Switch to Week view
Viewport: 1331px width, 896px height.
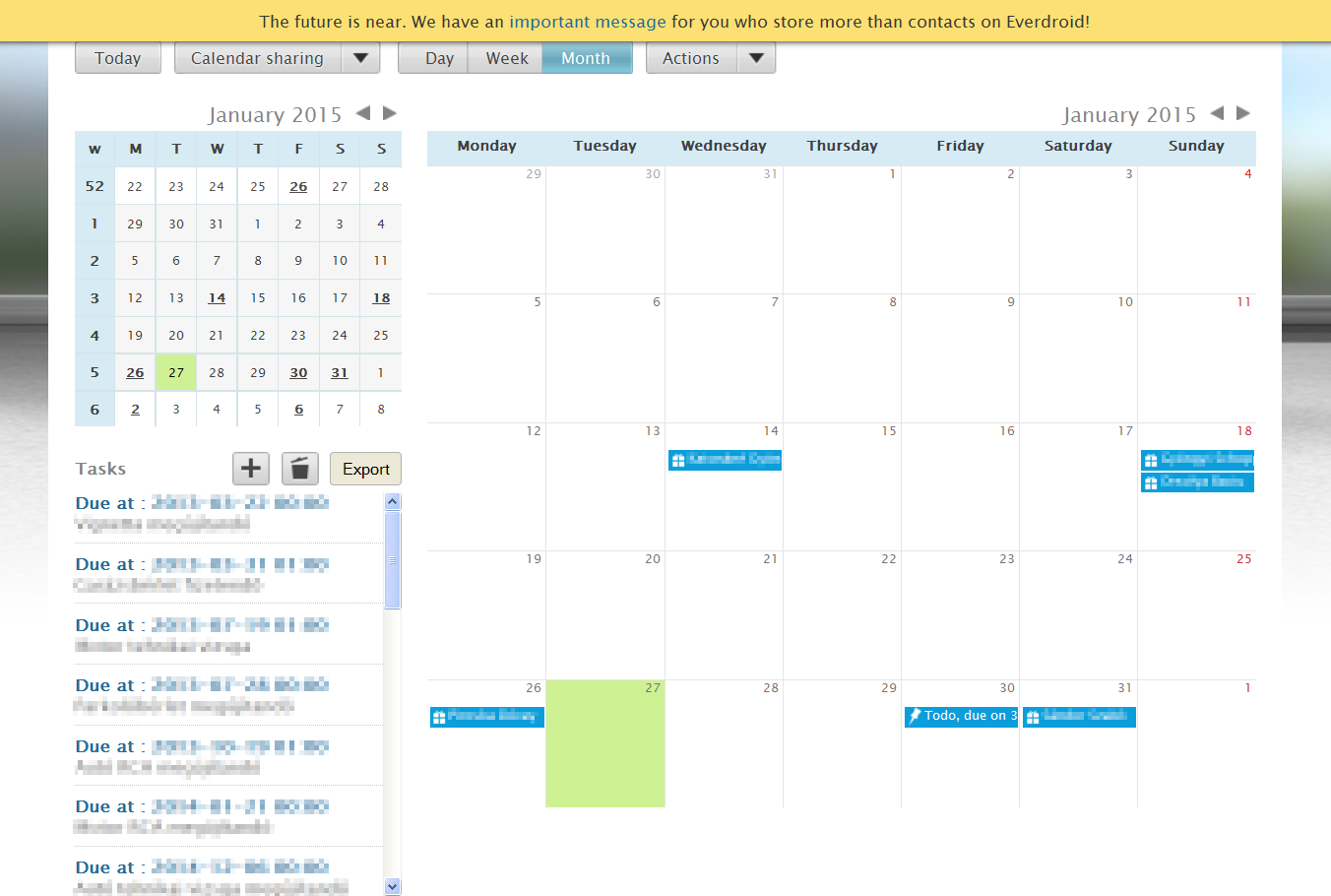[x=507, y=58]
